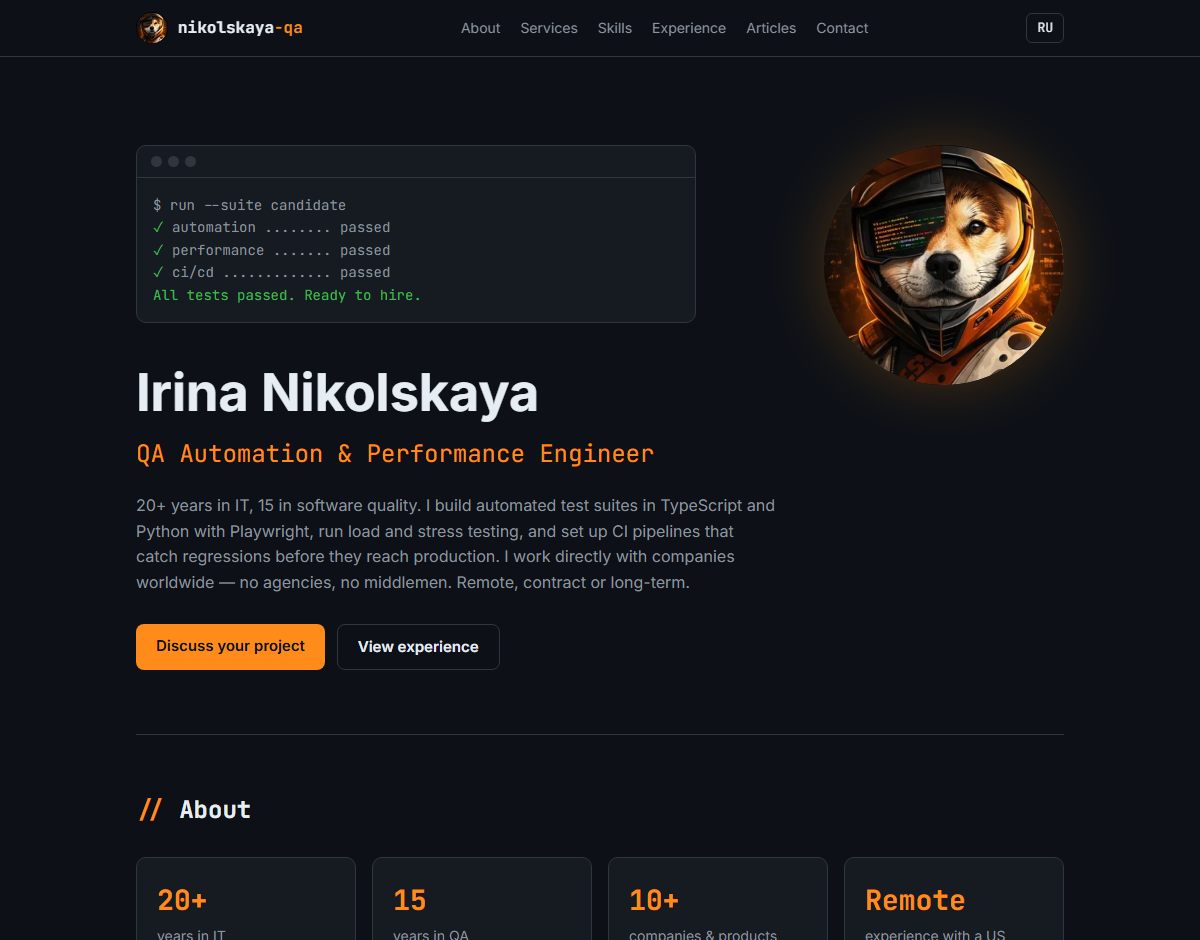Image resolution: width=1200 pixels, height=940 pixels.
Task: Open the nikolskaya-qa site title link
Action: (x=240, y=28)
